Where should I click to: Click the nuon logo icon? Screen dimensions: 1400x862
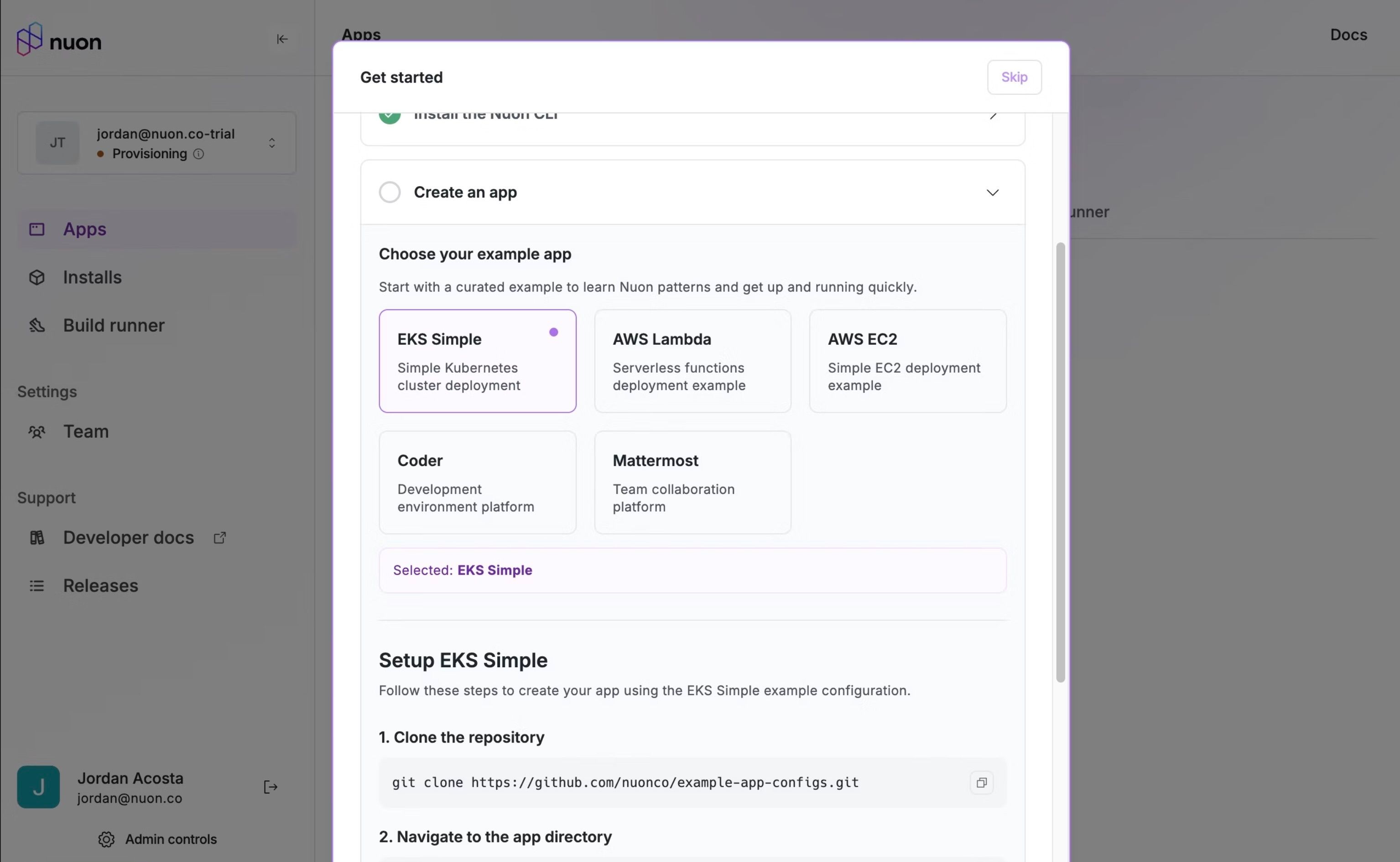click(30, 39)
